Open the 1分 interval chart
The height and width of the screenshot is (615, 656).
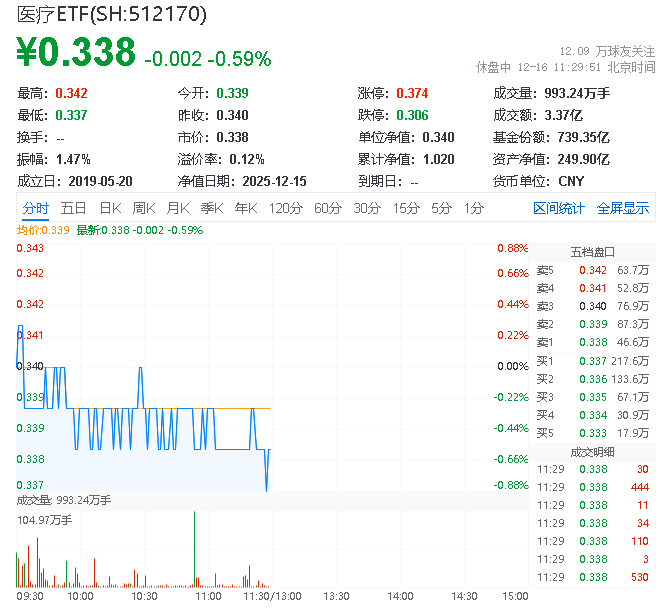[x=473, y=208]
